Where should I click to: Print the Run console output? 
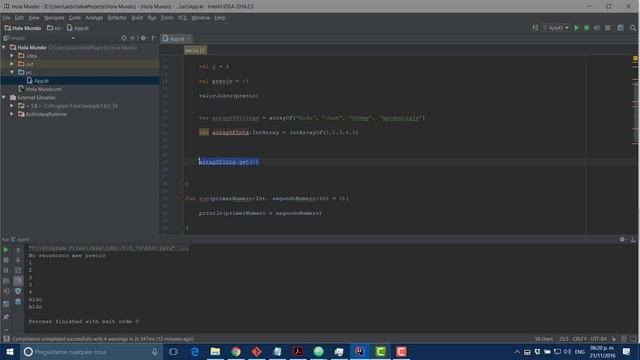[x=18, y=291]
